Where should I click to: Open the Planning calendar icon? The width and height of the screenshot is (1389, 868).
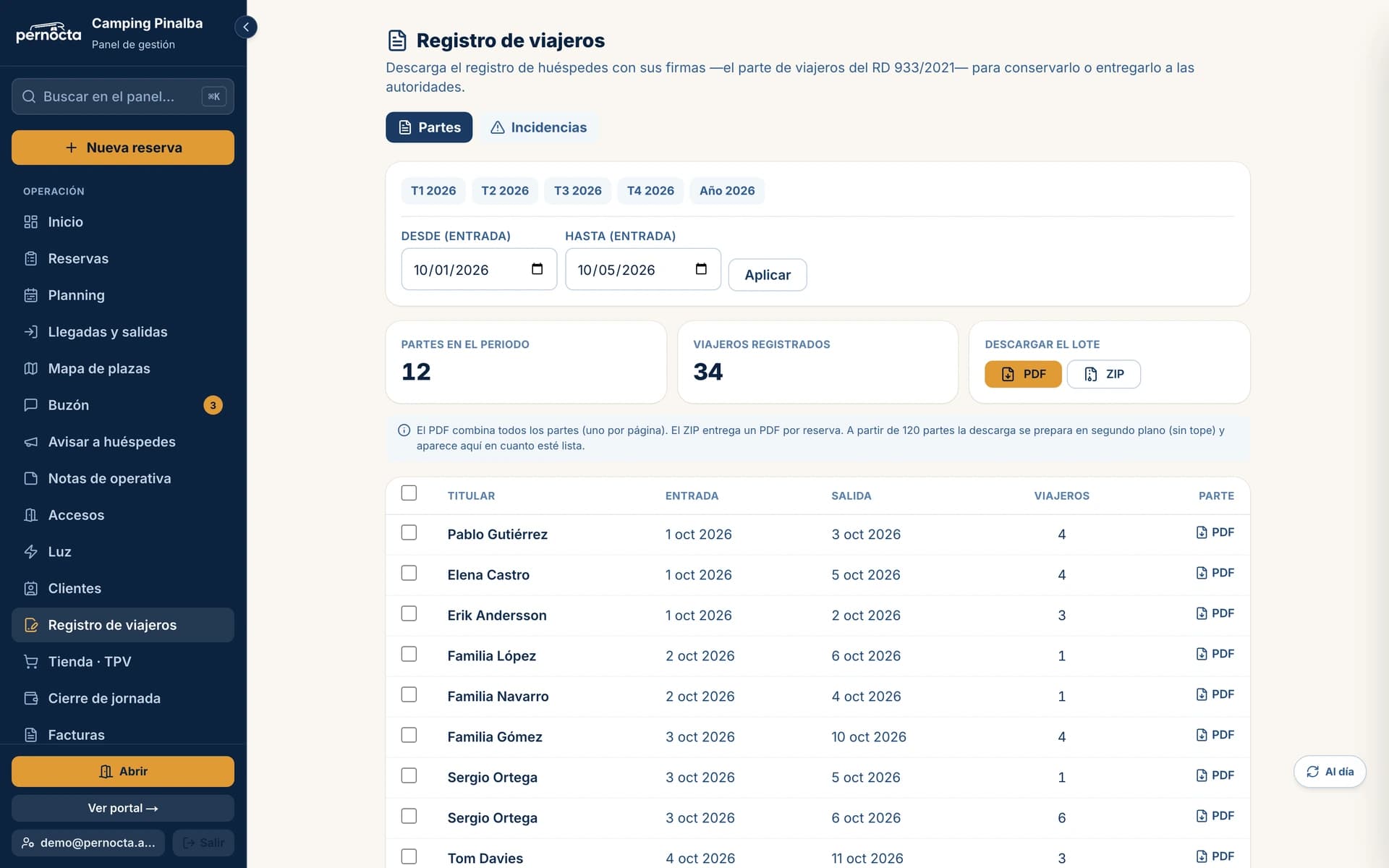(x=30, y=295)
